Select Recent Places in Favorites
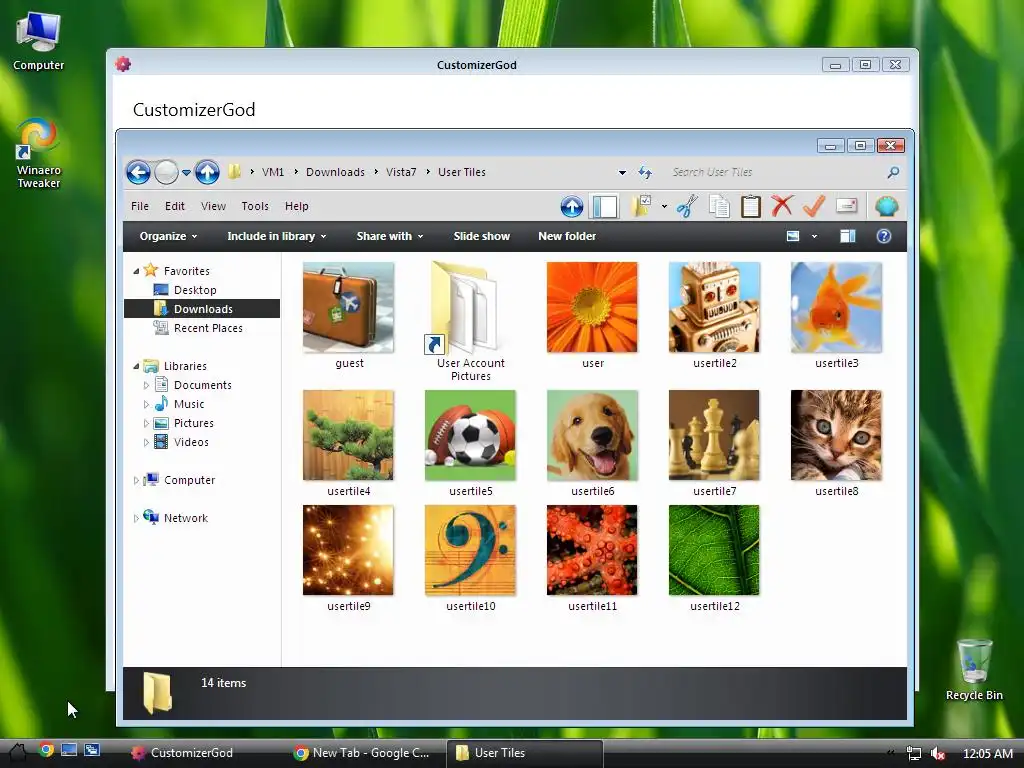 click(208, 328)
